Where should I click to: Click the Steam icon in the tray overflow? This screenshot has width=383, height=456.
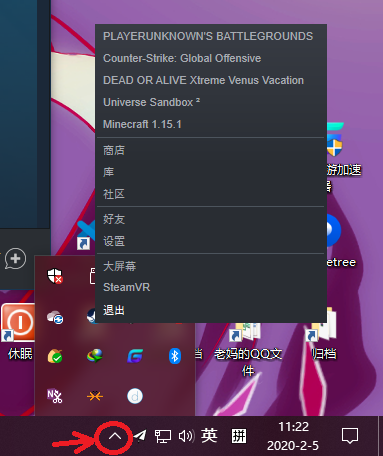pyautogui.click(x=91, y=316)
